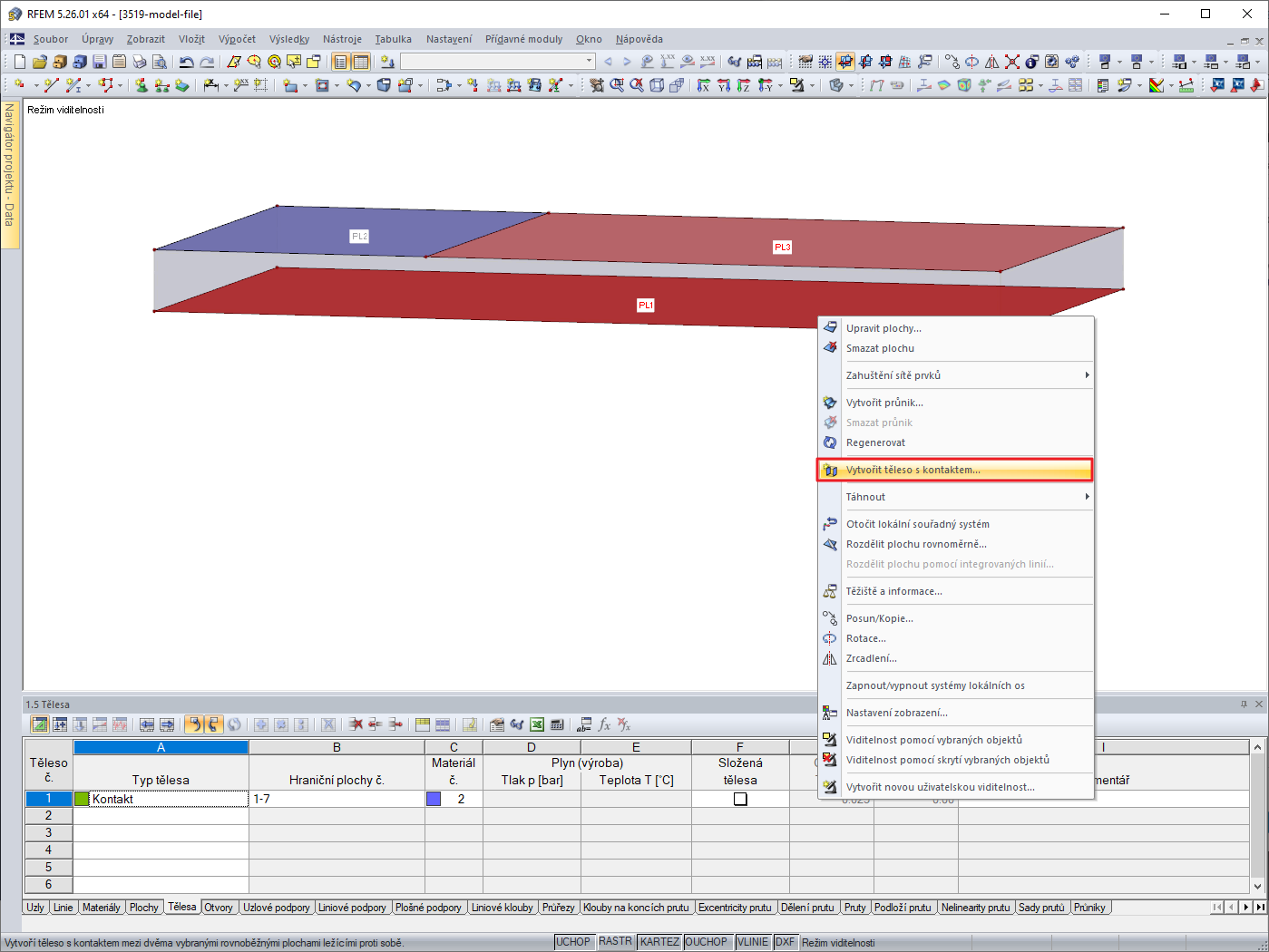Save the model with the floppy disk icon
The width and height of the screenshot is (1269, 952).
coord(99,62)
